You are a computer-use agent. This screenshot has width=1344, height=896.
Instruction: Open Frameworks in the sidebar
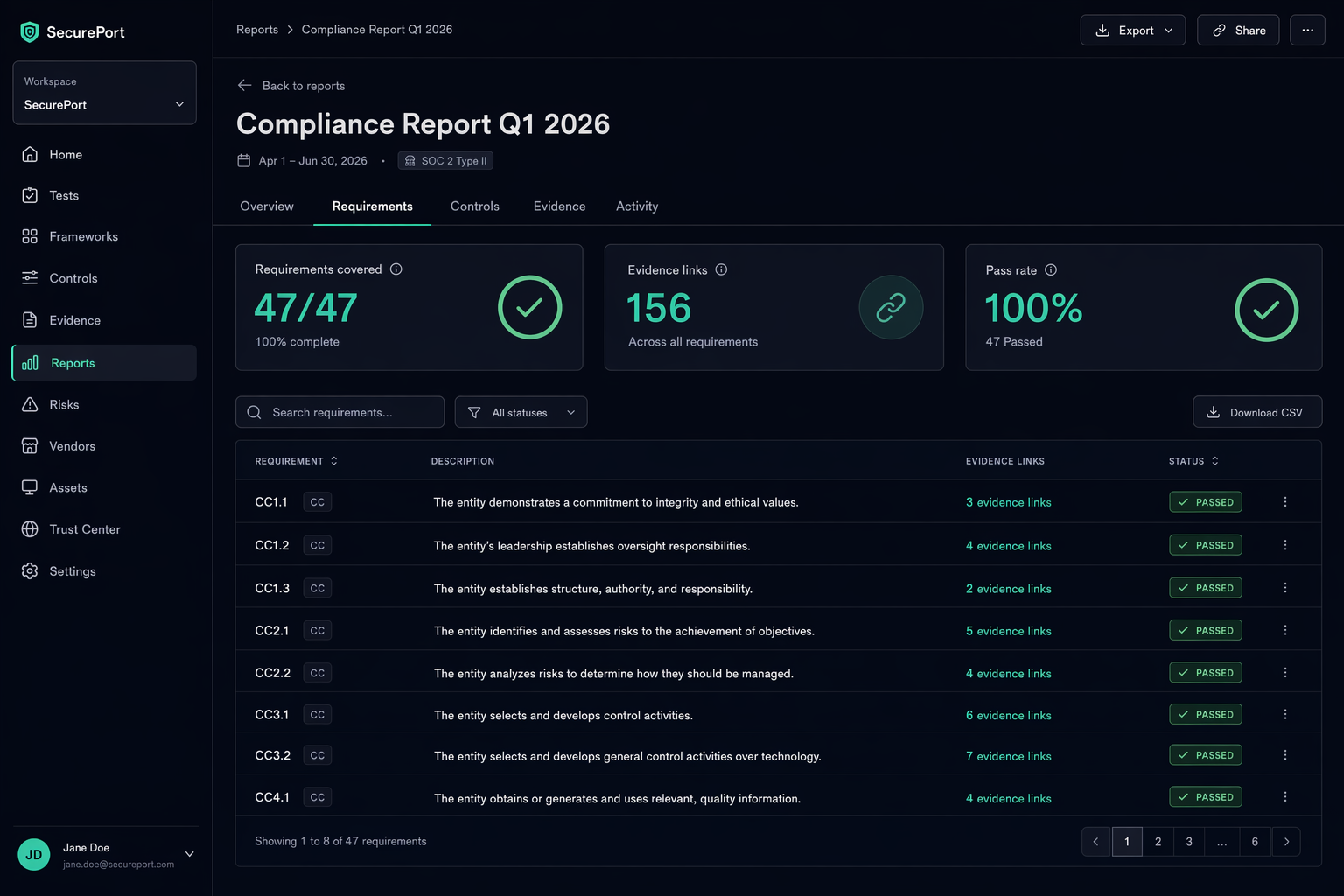coord(104,237)
